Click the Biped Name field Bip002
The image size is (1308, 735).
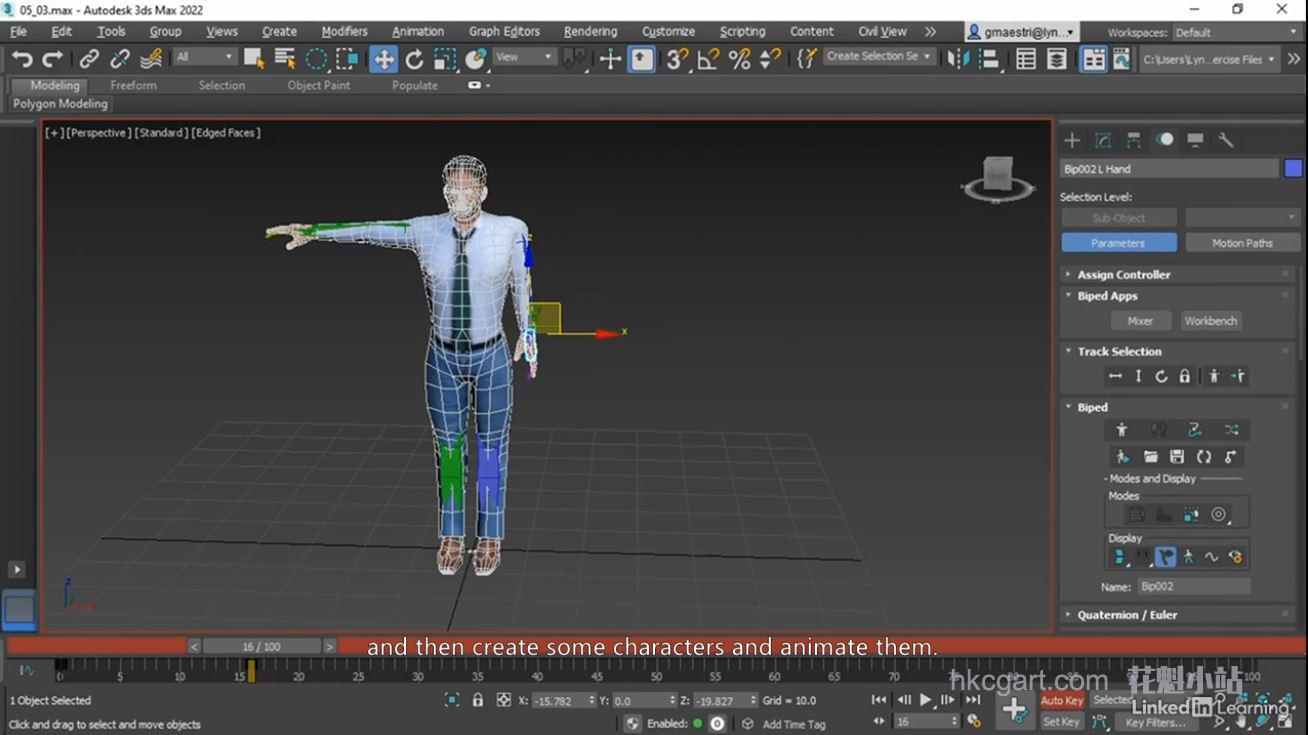coord(1193,587)
